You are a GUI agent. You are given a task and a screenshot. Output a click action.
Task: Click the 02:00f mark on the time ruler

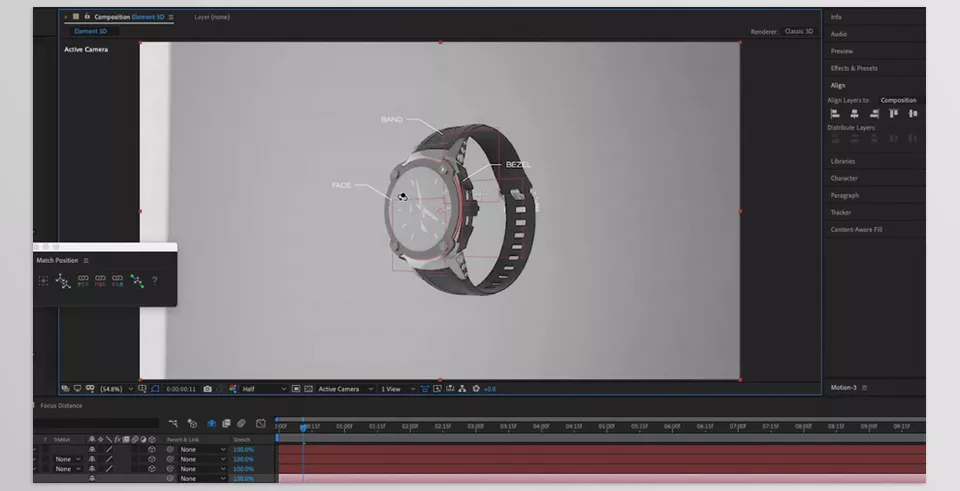pos(410,426)
